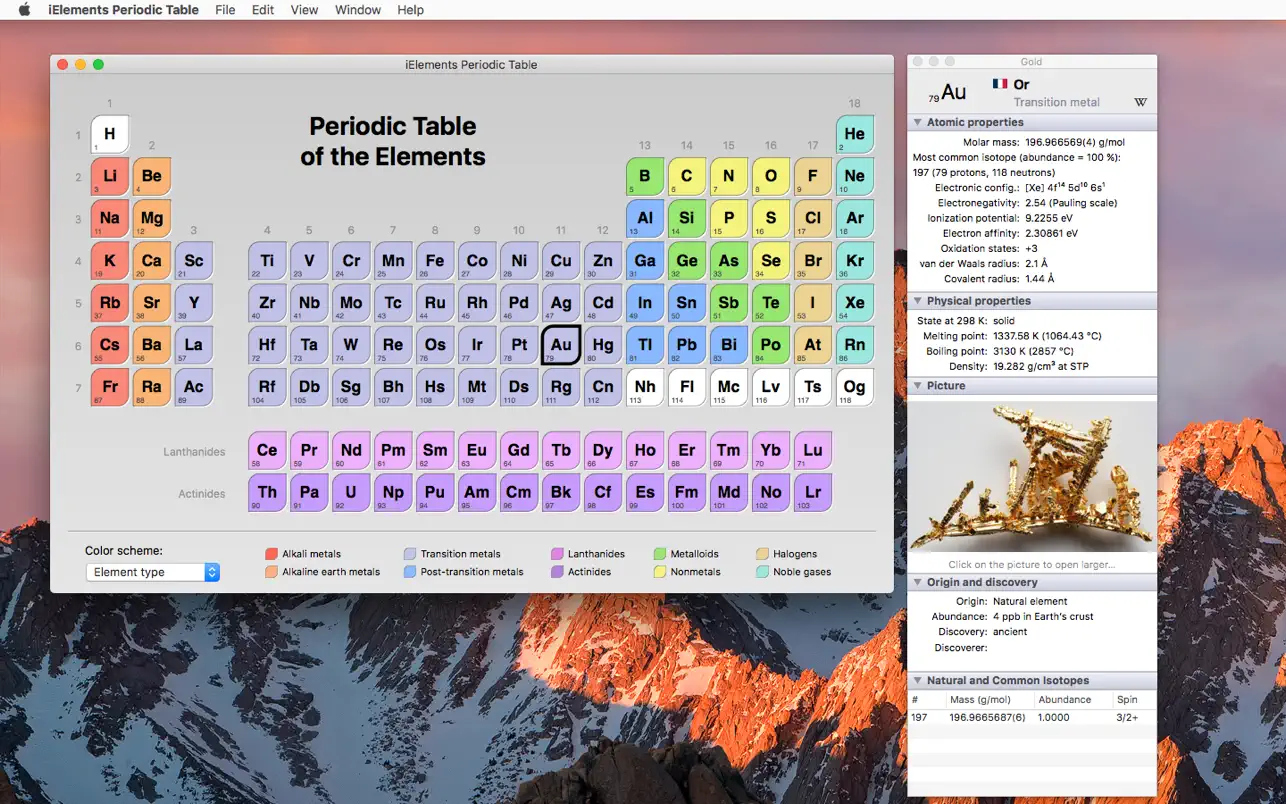The width and height of the screenshot is (1286, 804).
Task: Click the Iron (Fe) element tile
Action: pyautogui.click(x=435, y=260)
